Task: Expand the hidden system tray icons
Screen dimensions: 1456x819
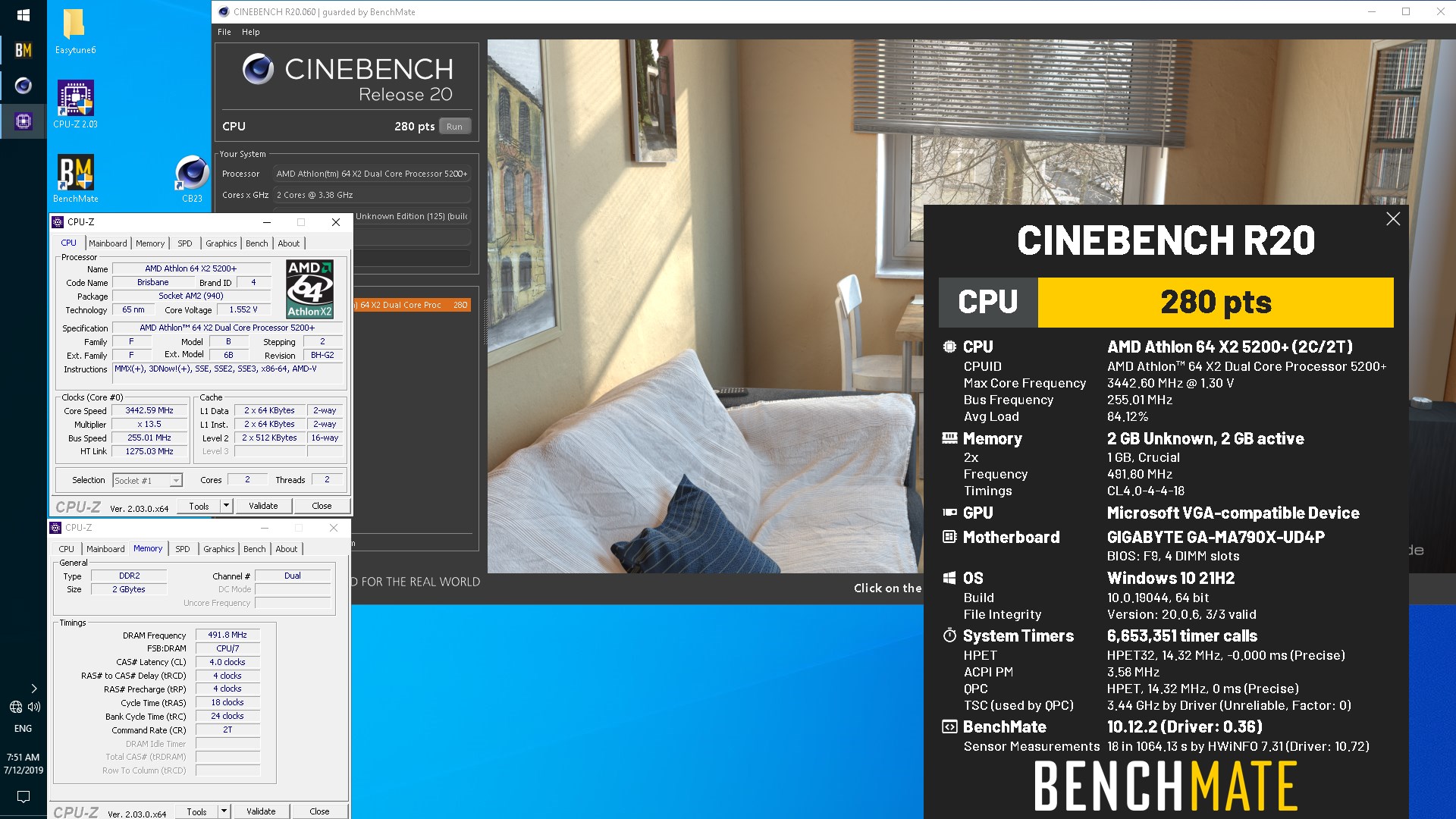Action: coord(34,689)
